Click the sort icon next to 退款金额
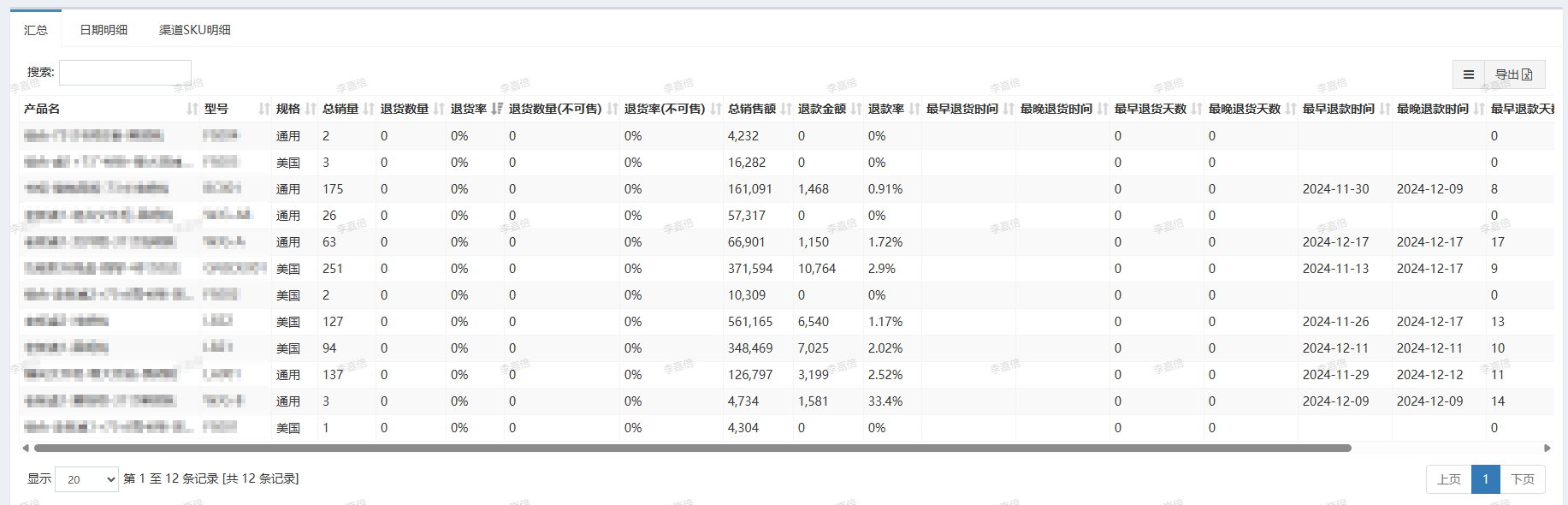The image size is (1568, 505). tap(856, 109)
